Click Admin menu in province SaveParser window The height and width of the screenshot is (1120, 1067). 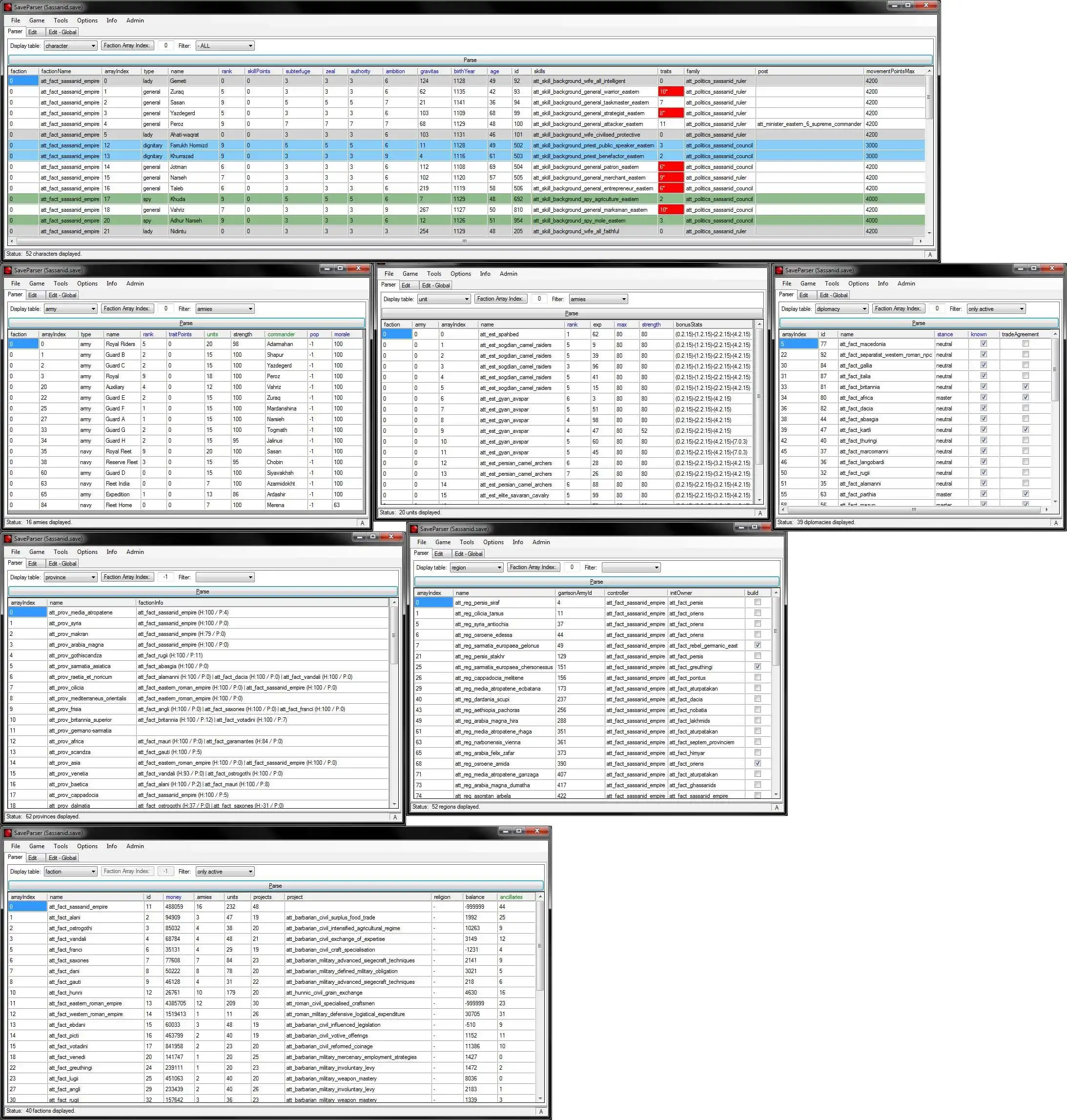coord(136,552)
